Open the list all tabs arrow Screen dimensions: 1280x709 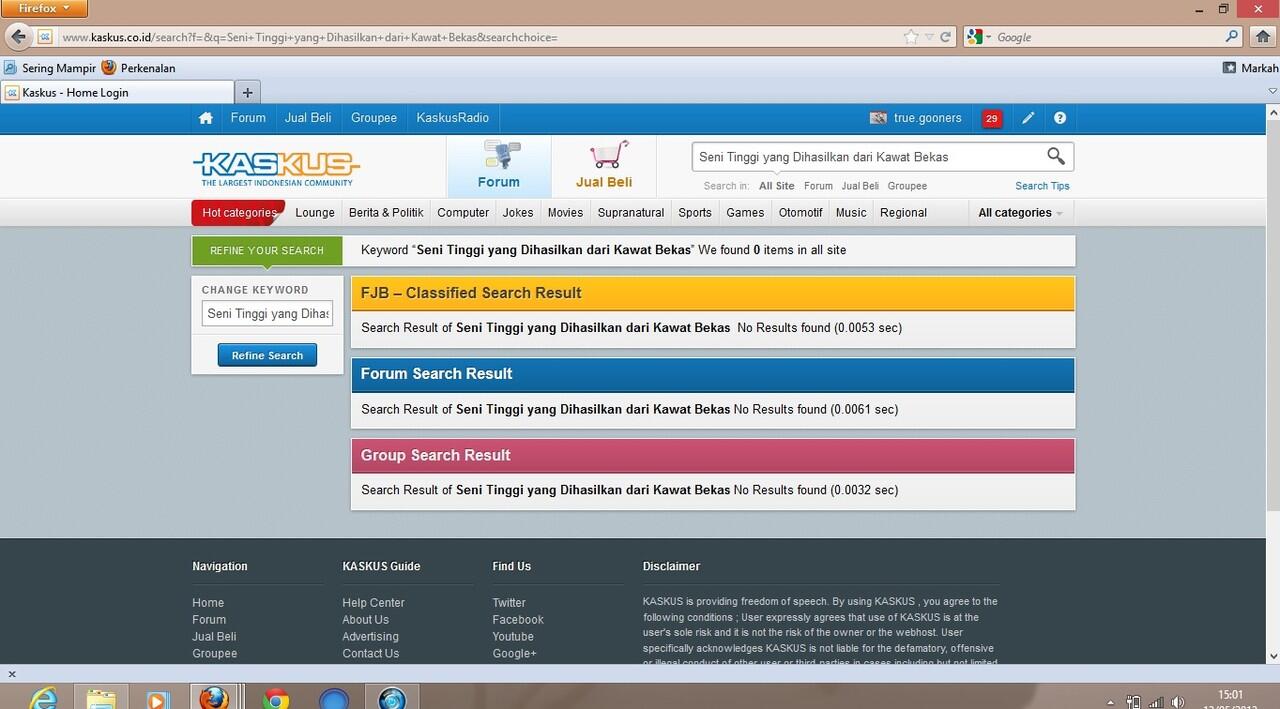pos(1271,92)
